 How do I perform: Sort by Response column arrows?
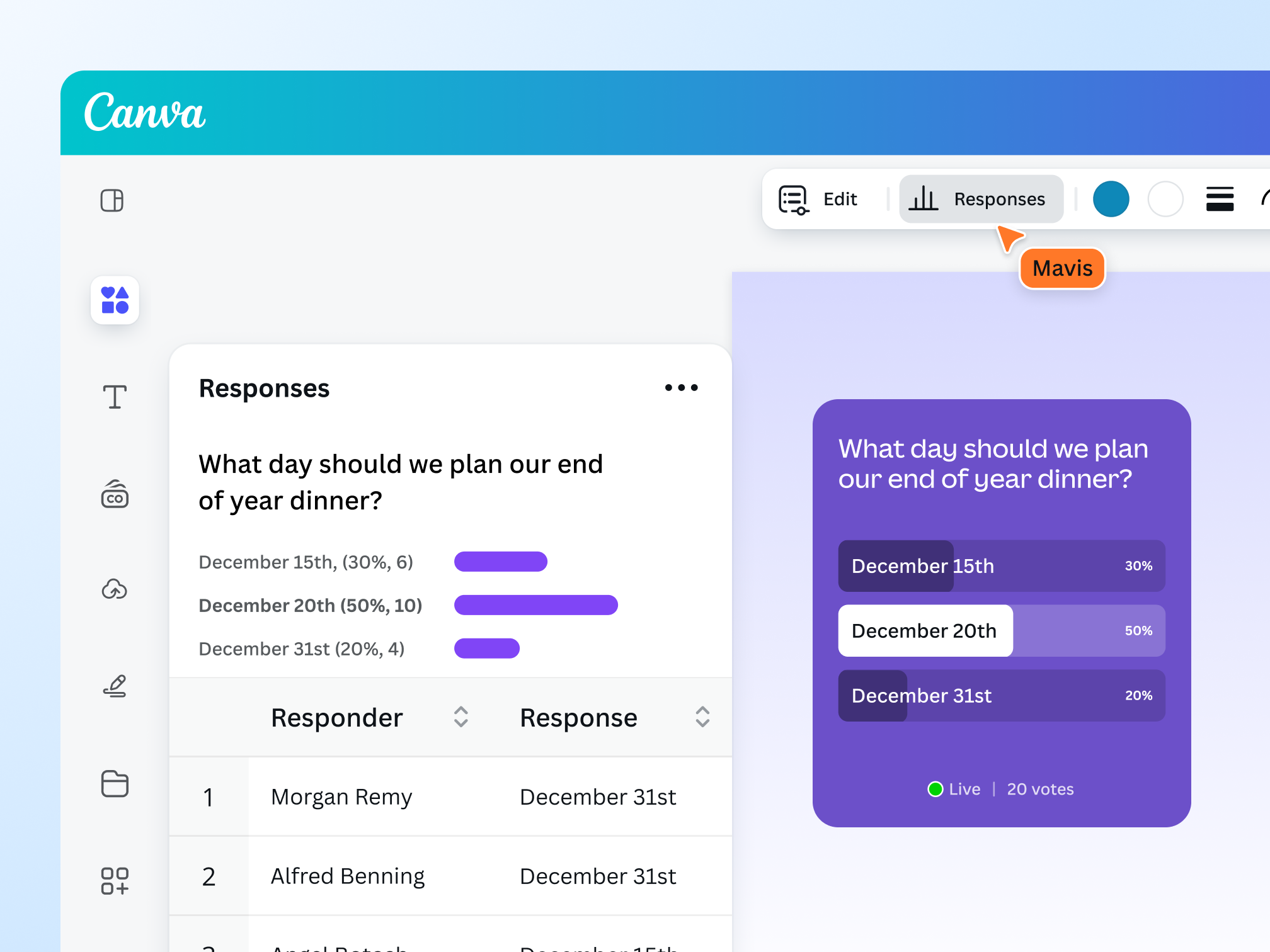(x=702, y=717)
